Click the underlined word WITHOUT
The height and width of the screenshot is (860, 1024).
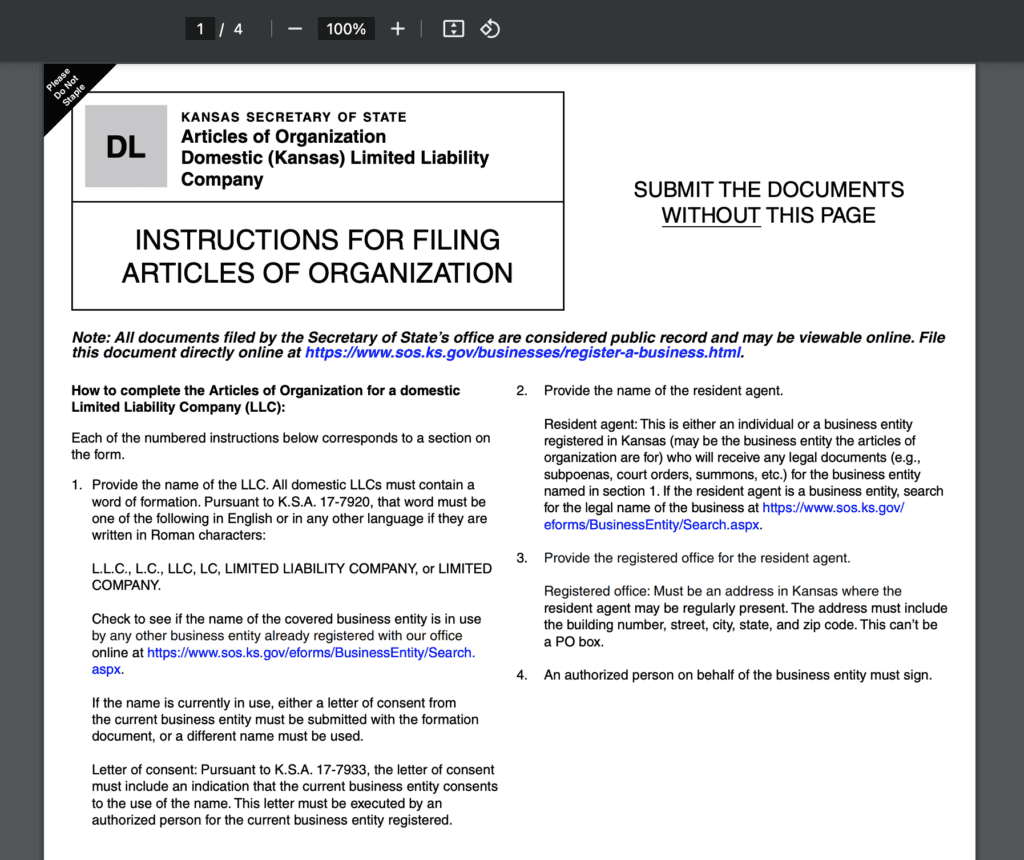click(711, 215)
